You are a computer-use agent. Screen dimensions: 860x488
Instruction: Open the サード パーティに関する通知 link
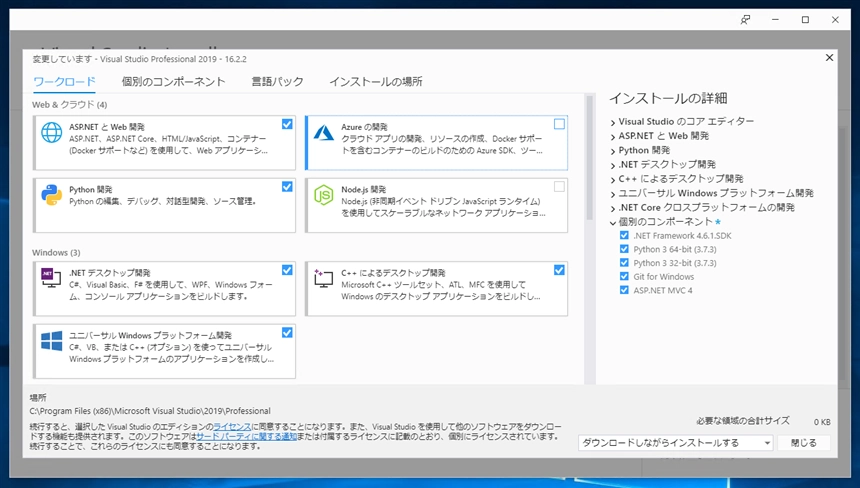coord(246,436)
